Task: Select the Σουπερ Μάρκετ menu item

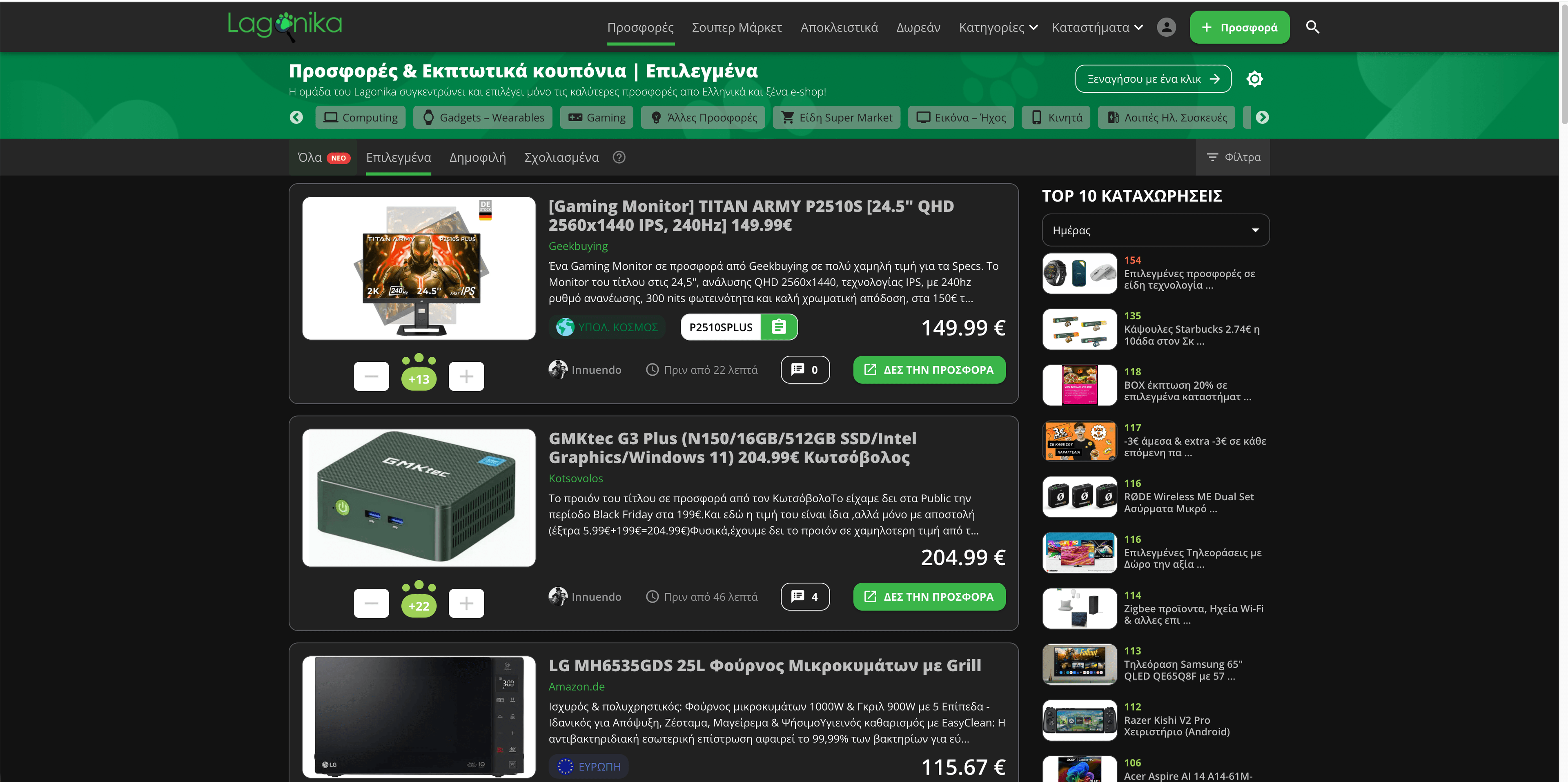Action: point(737,27)
